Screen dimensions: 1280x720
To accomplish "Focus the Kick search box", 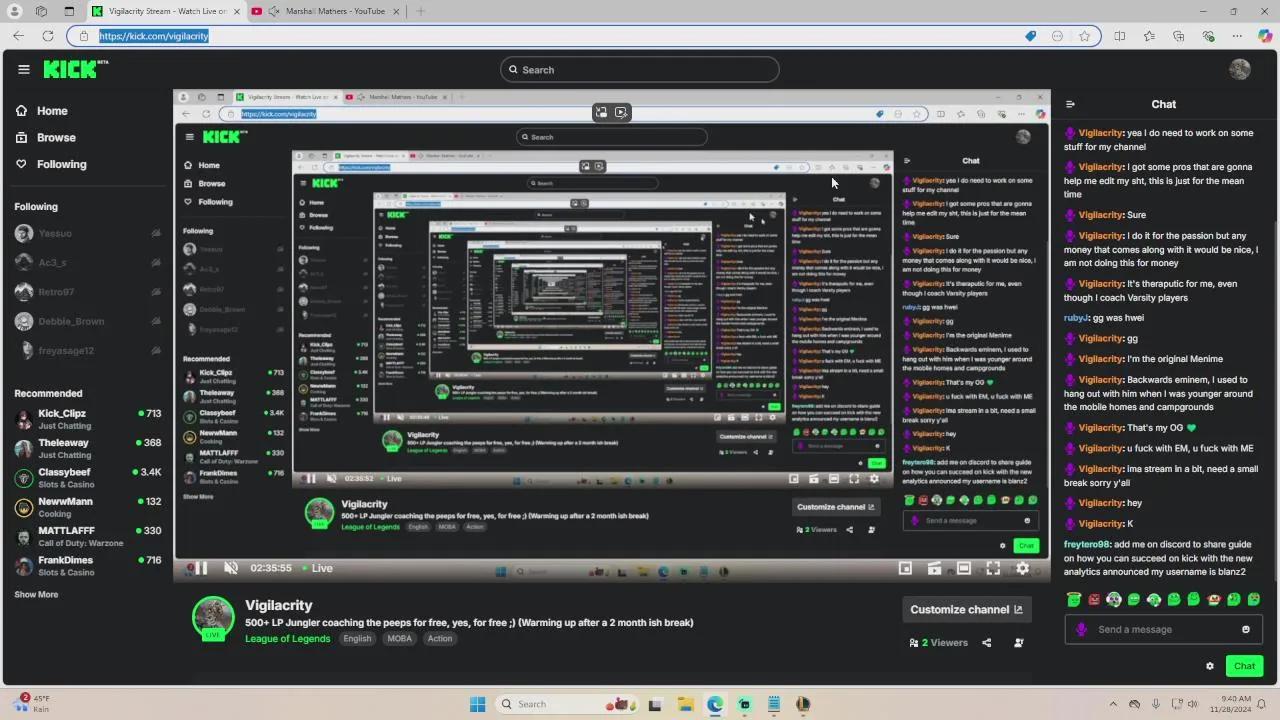I will [640, 70].
